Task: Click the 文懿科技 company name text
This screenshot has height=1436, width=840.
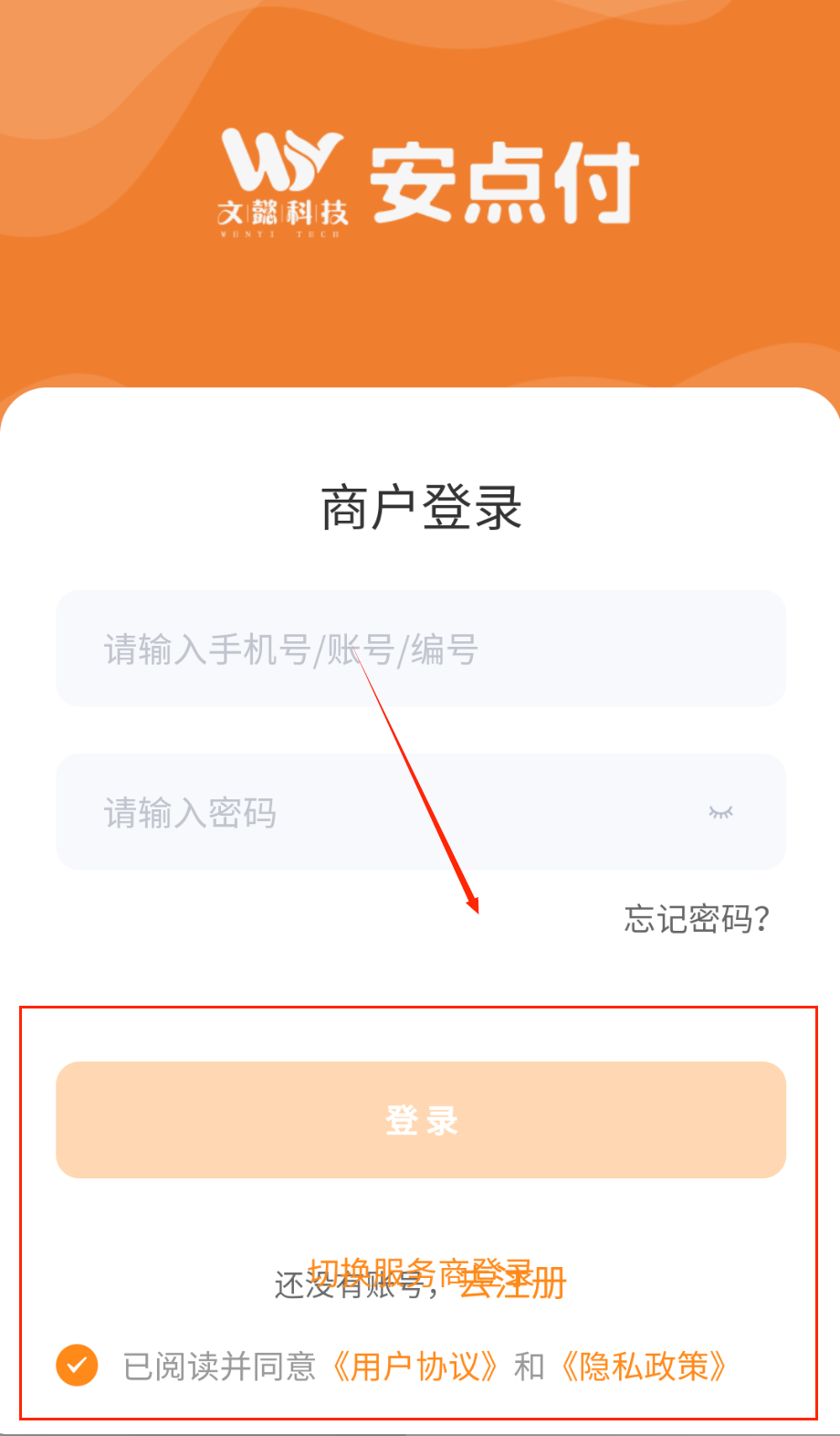Action: [283, 213]
